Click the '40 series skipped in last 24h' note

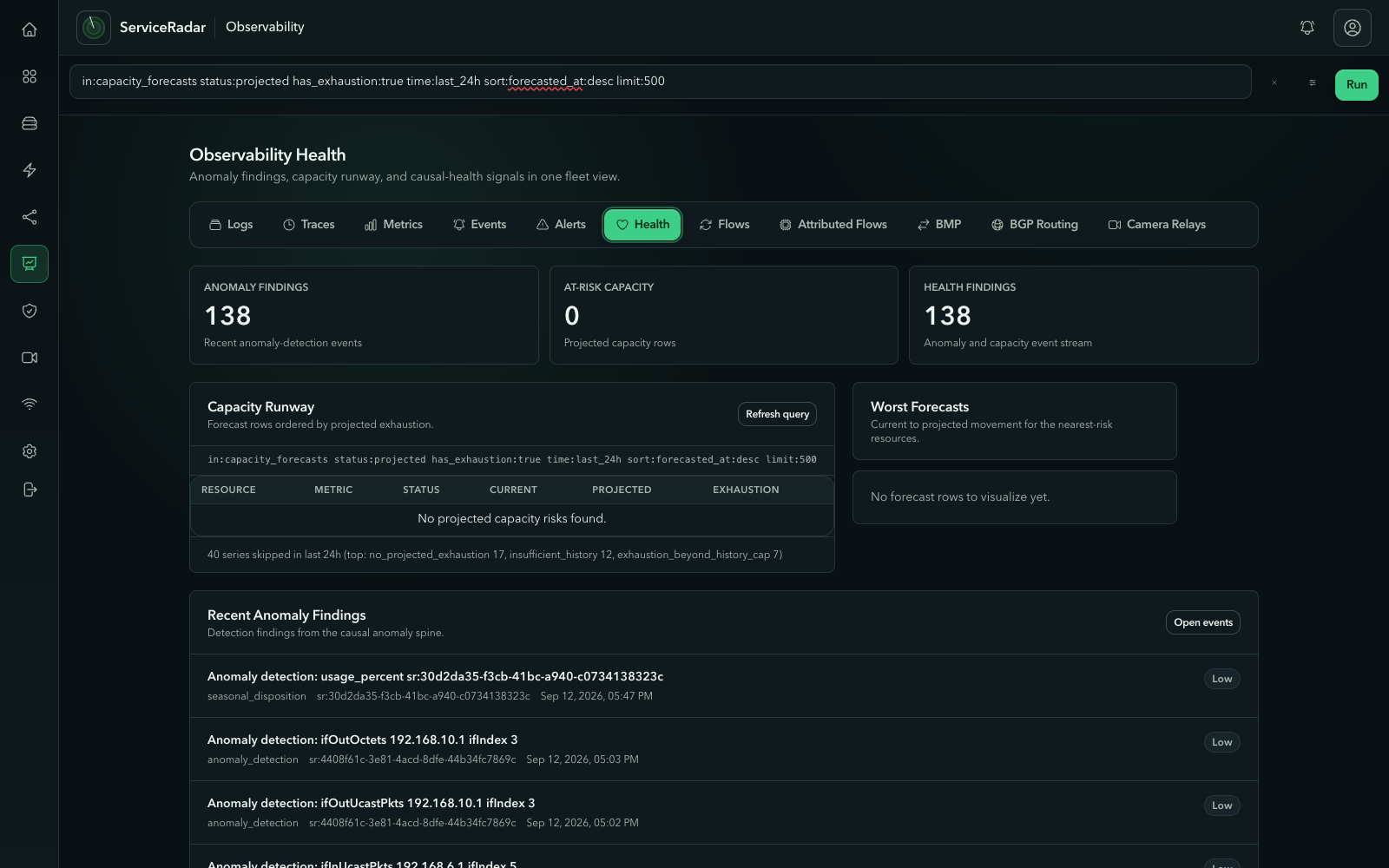tap(495, 555)
